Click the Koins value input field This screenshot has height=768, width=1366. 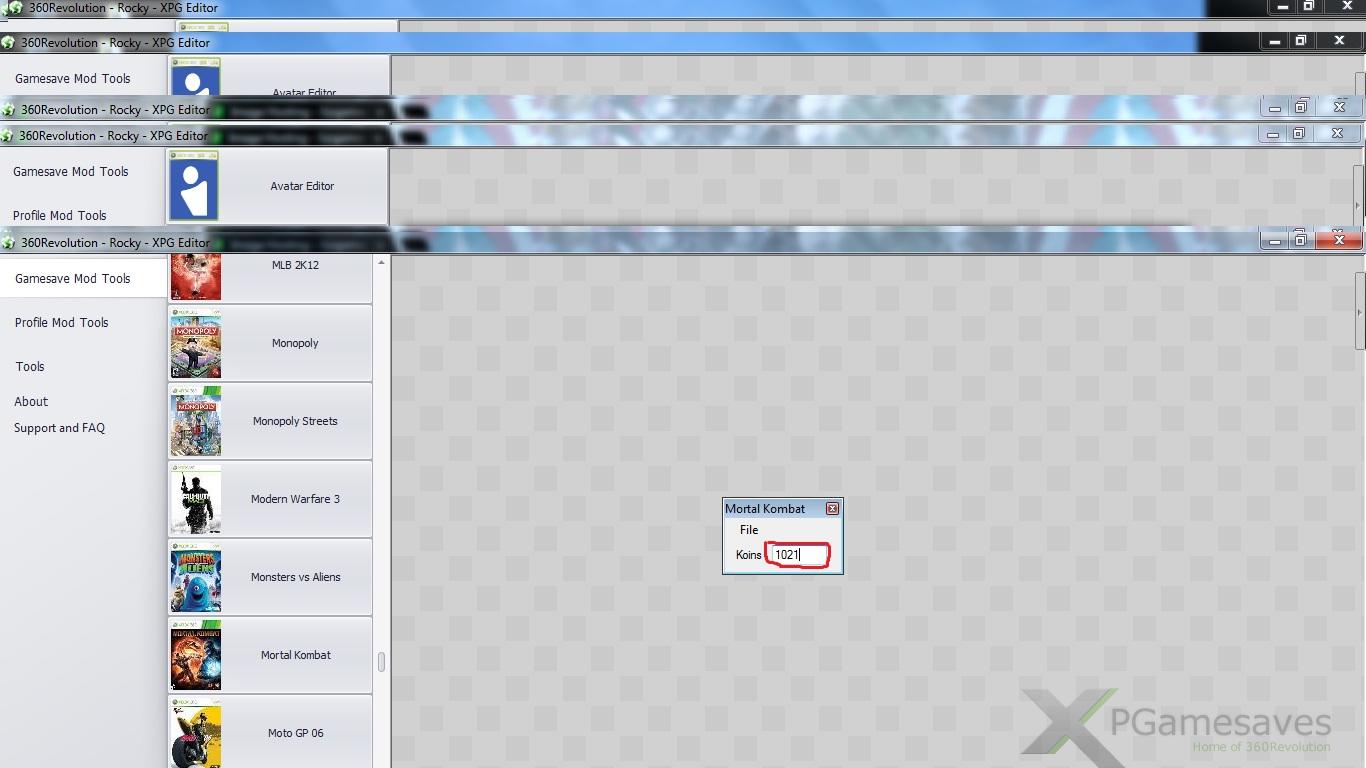[x=797, y=555]
